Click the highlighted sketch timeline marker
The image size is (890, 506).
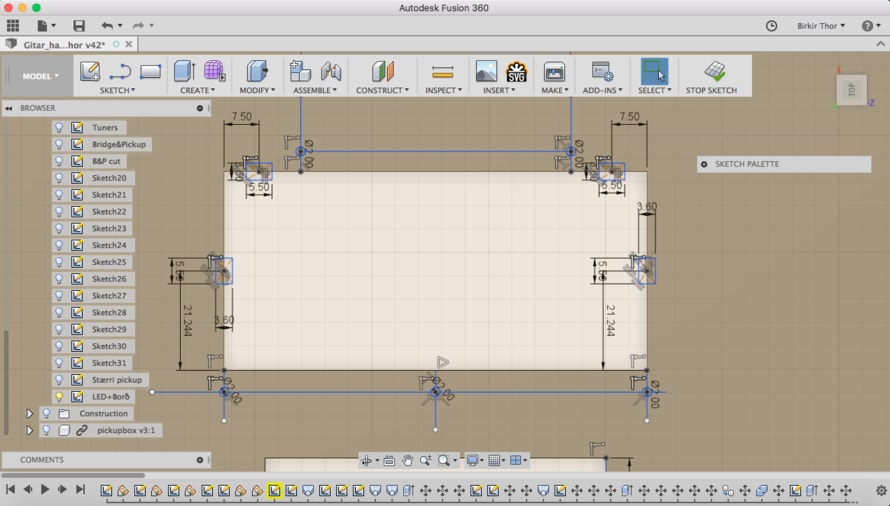coord(274,490)
